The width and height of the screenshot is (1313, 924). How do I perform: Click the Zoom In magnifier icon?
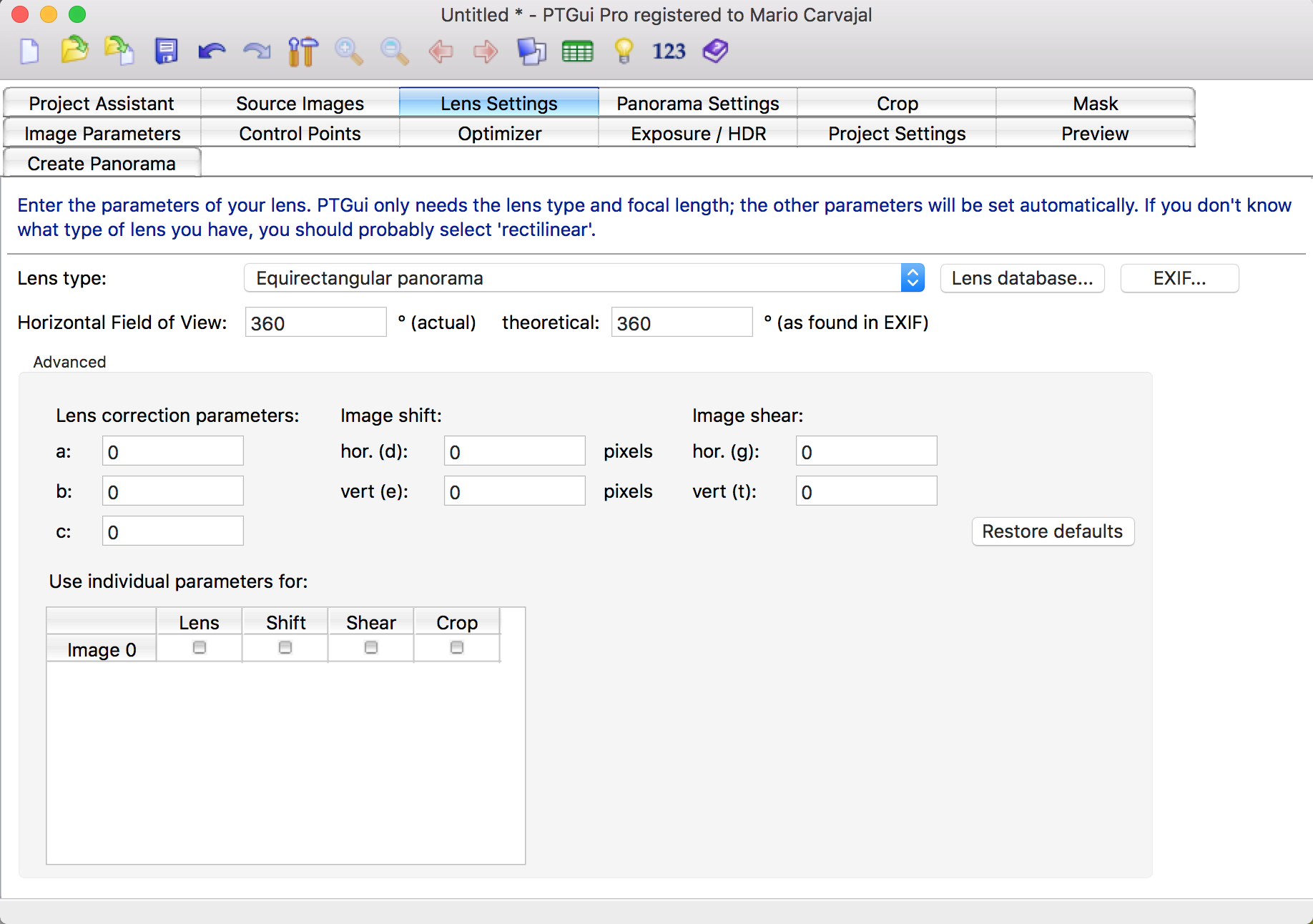(349, 51)
